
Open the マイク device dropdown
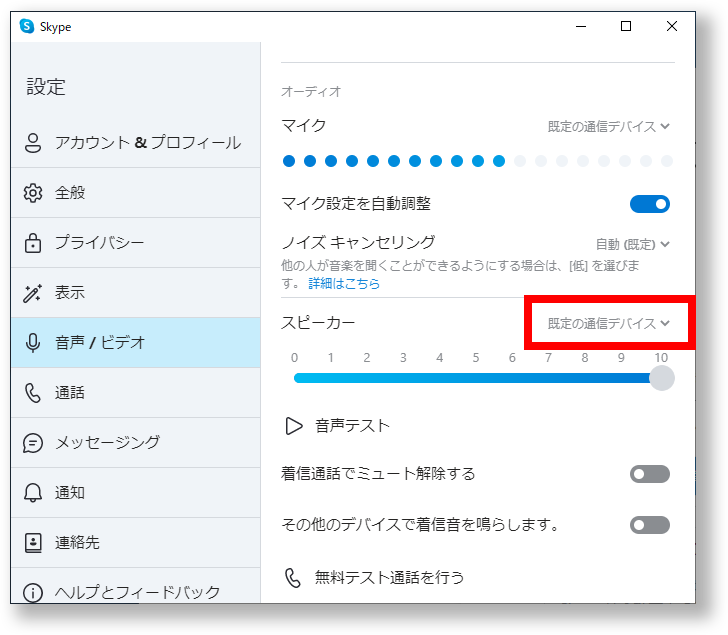tap(608, 126)
